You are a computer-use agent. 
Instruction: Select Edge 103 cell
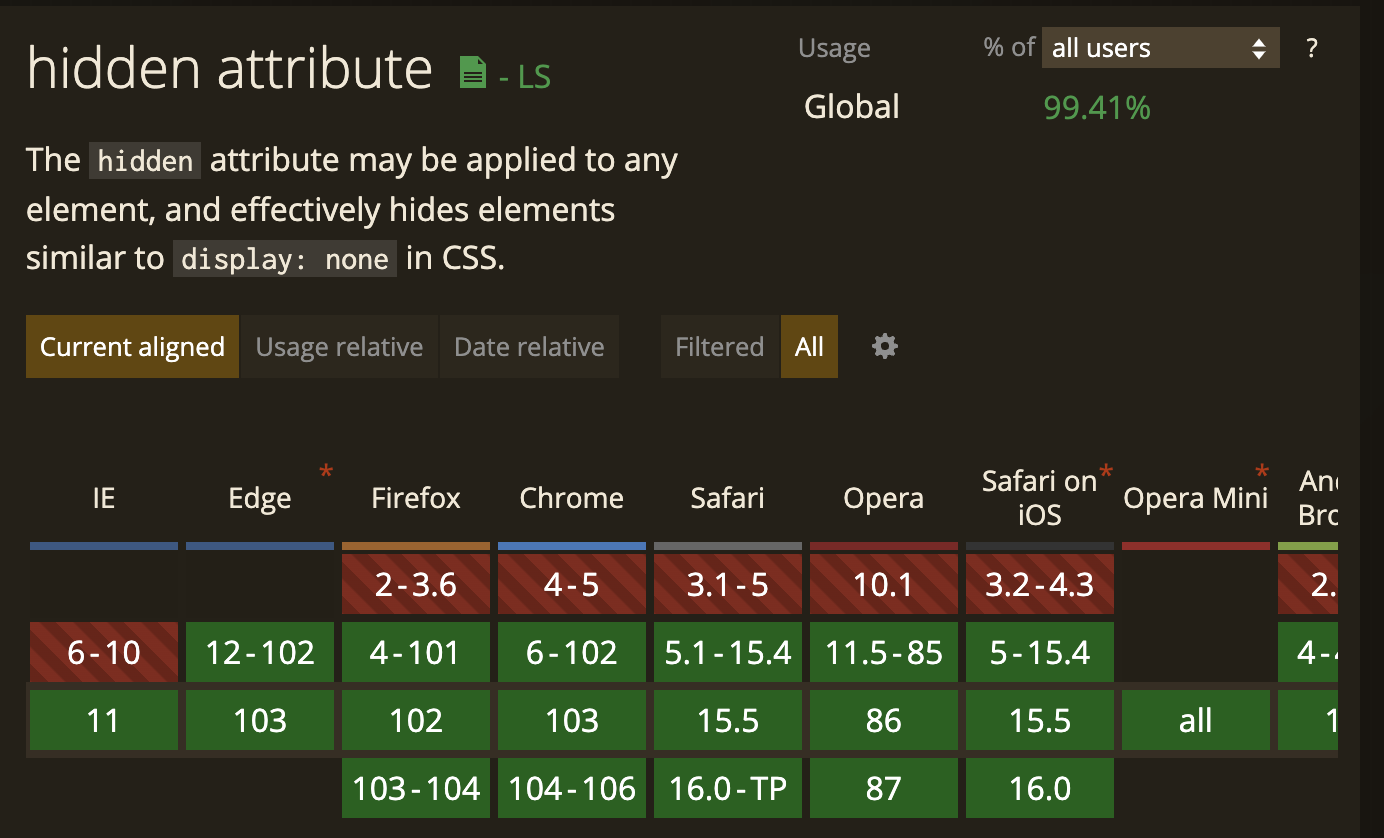click(x=260, y=720)
